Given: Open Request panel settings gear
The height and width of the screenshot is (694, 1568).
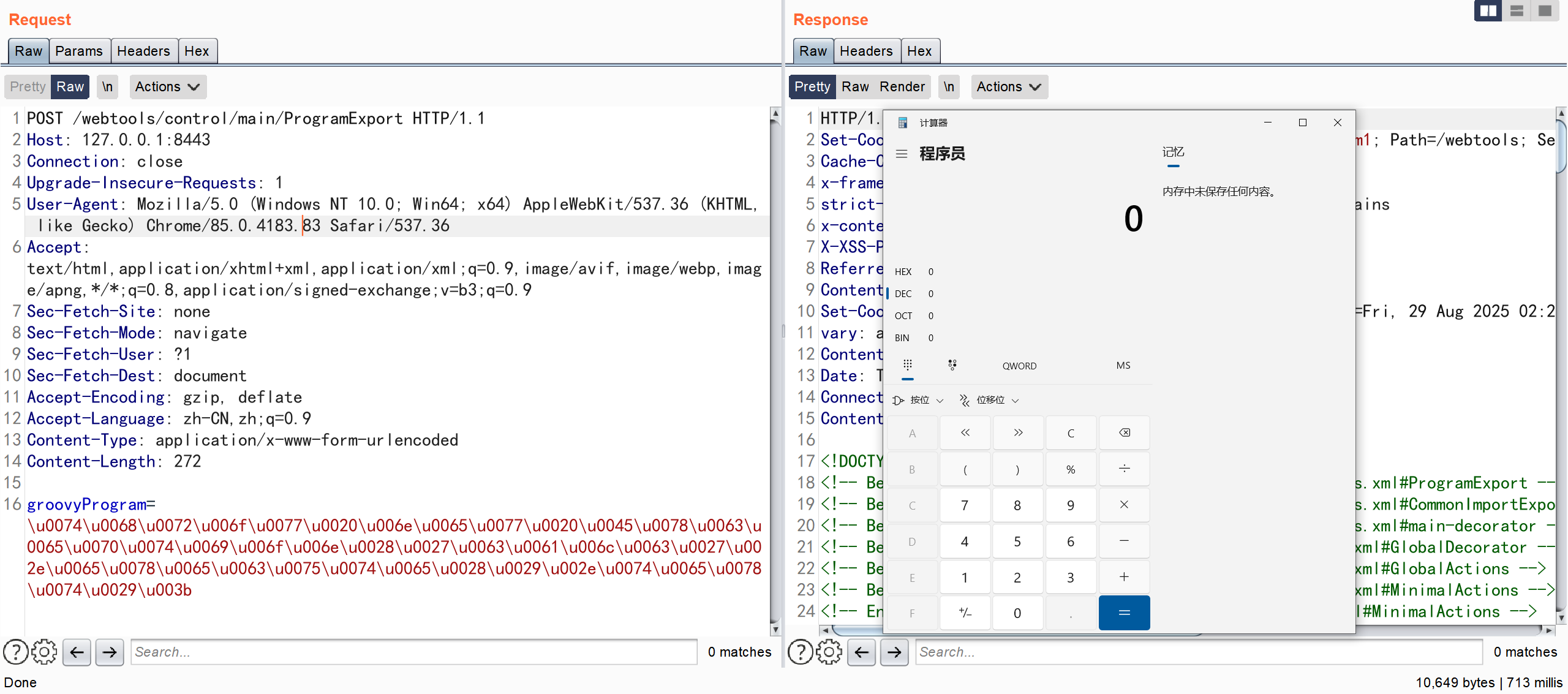Looking at the screenshot, I should (44, 652).
